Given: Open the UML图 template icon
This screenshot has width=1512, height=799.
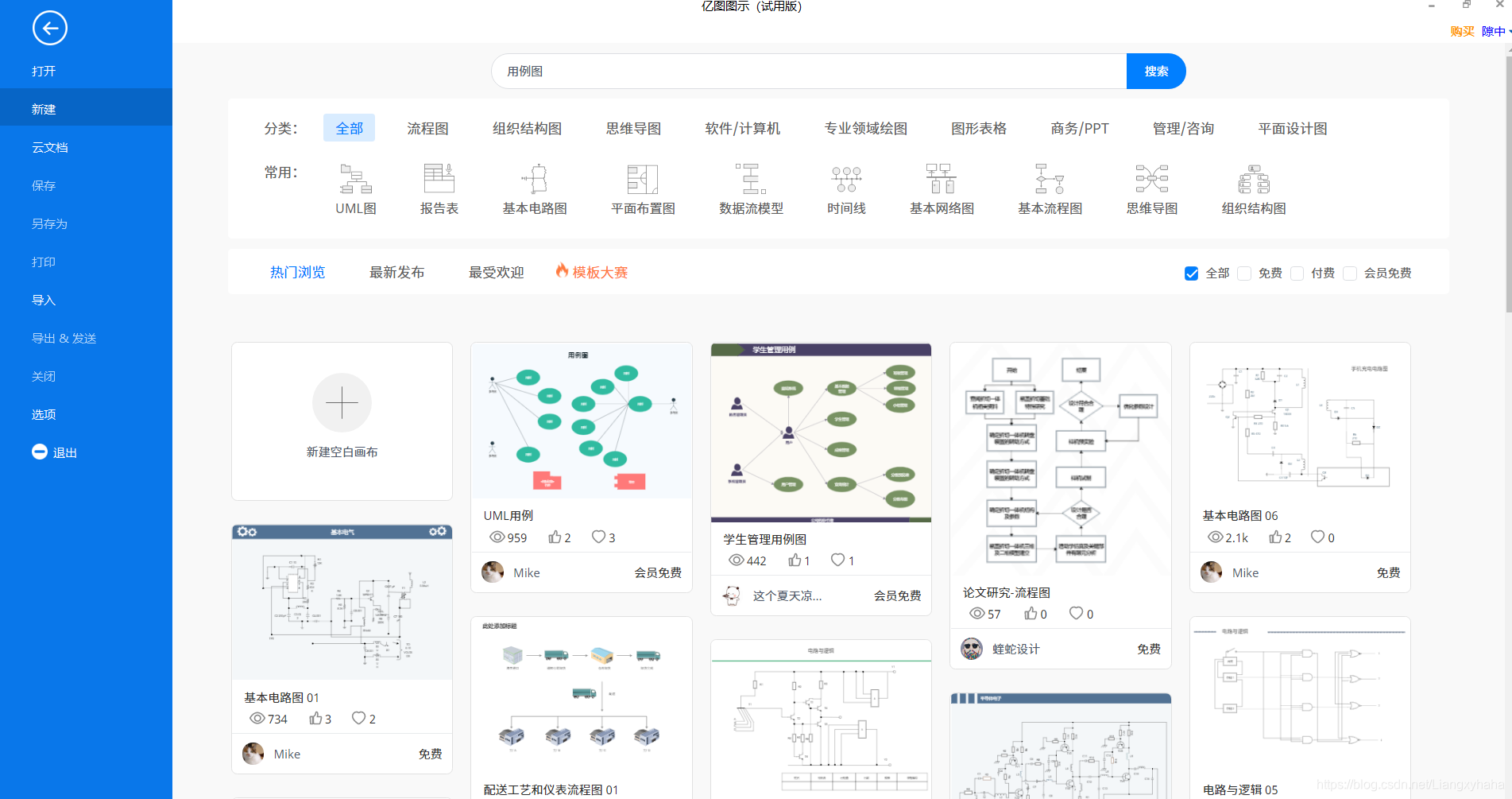Looking at the screenshot, I should (355, 179).
